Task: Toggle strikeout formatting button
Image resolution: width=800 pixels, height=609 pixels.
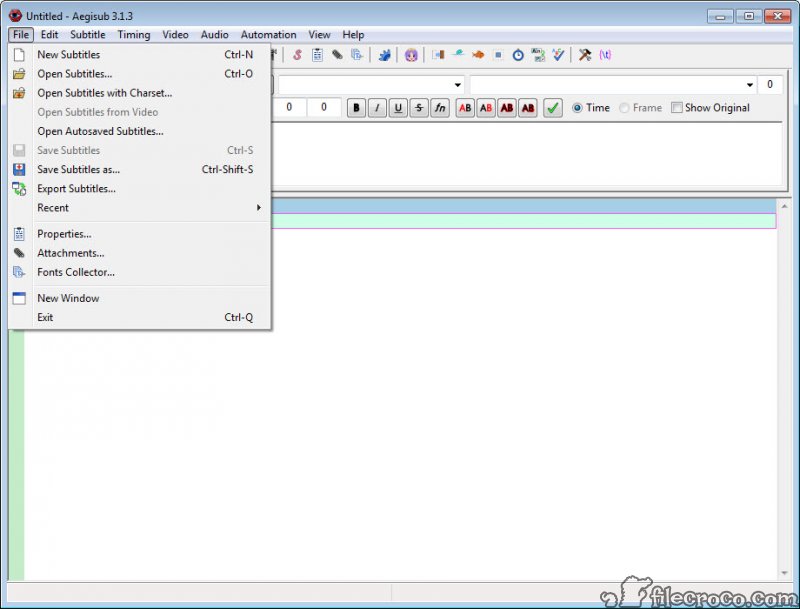Action: point(419,108)
